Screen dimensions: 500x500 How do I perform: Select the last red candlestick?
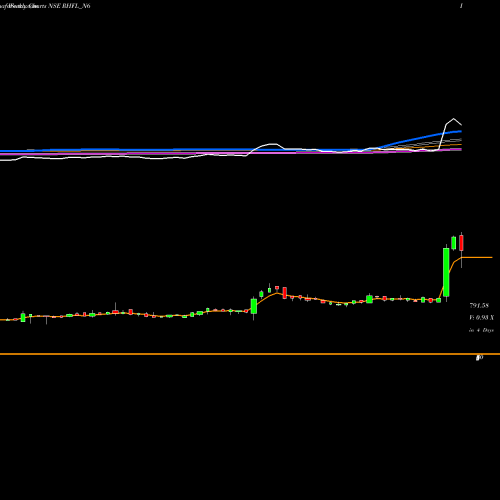coord(461,243)
